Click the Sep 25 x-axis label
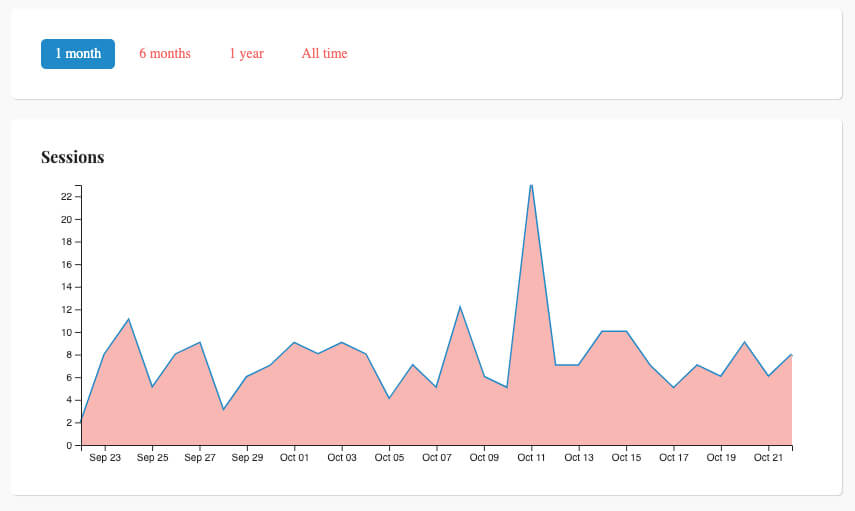 152,458
